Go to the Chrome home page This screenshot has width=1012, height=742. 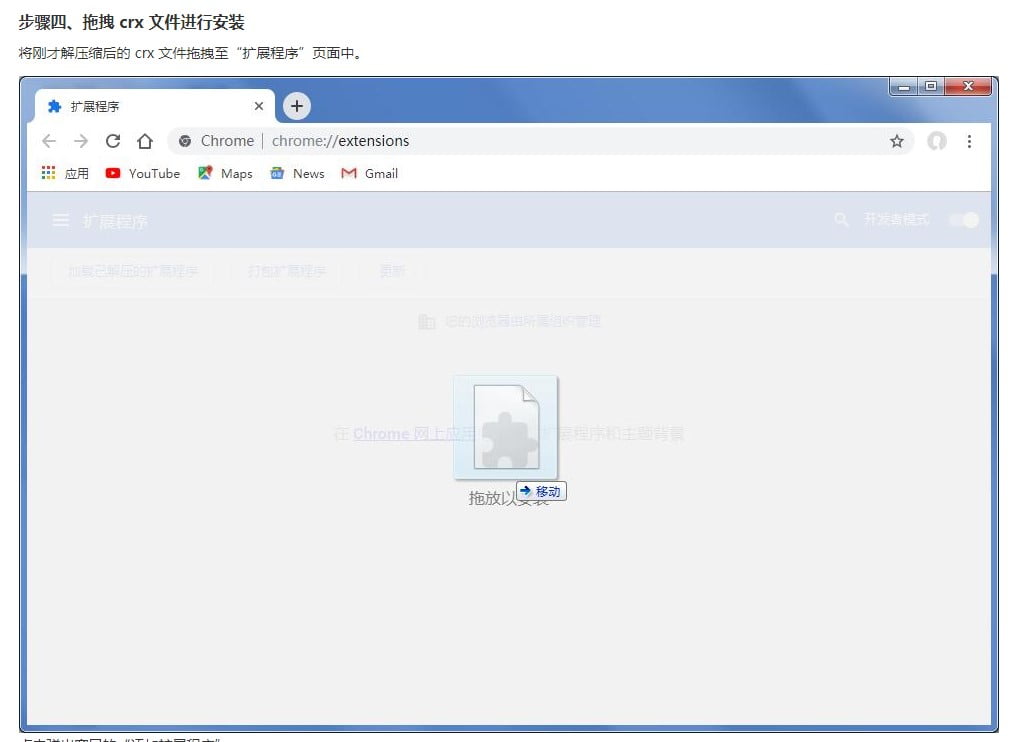(145, 141)
